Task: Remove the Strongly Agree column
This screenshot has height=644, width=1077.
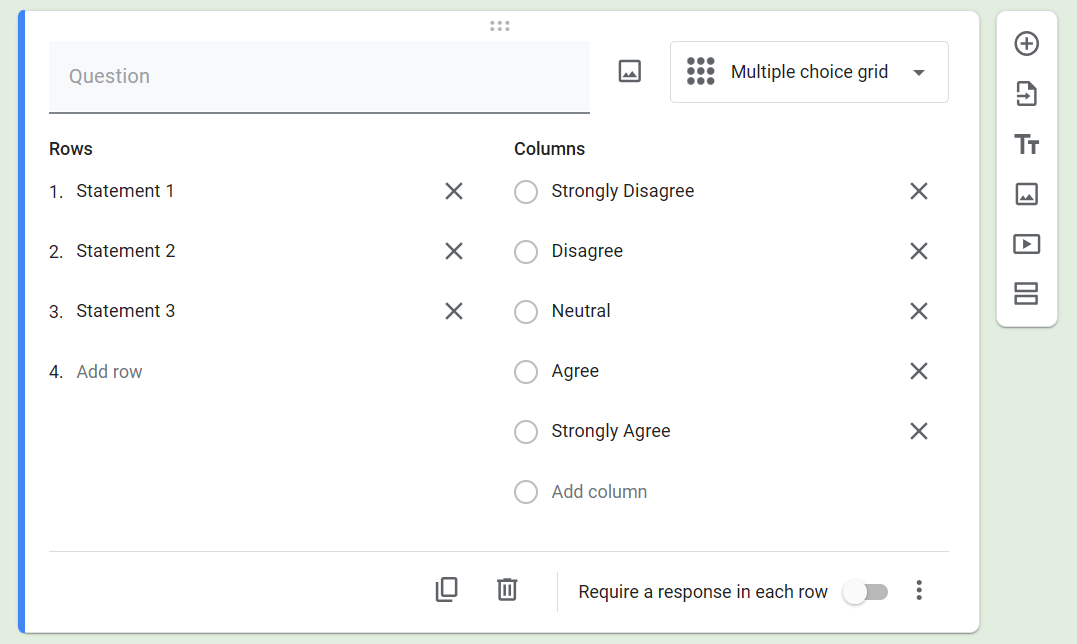Action: coord(919,431)
